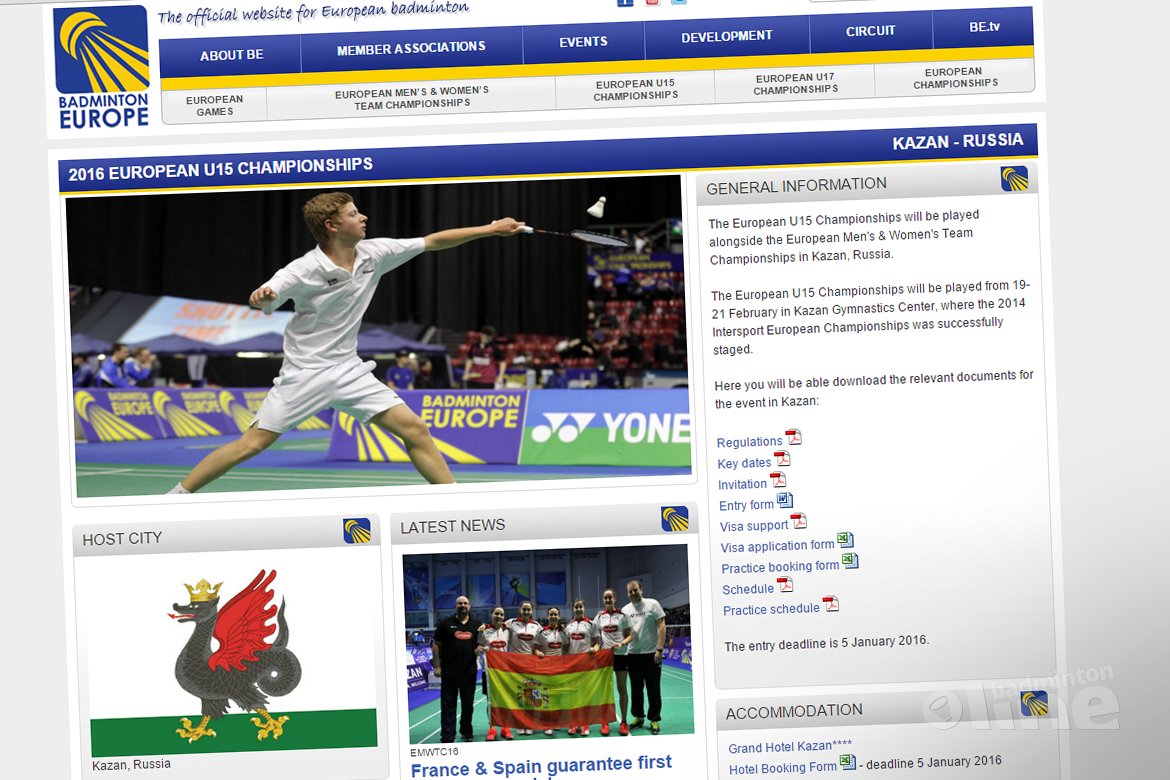Click the shuttlecock icon in Host City header
The height and width of the screenshot is (780, 1170).
tap(357, 530)
